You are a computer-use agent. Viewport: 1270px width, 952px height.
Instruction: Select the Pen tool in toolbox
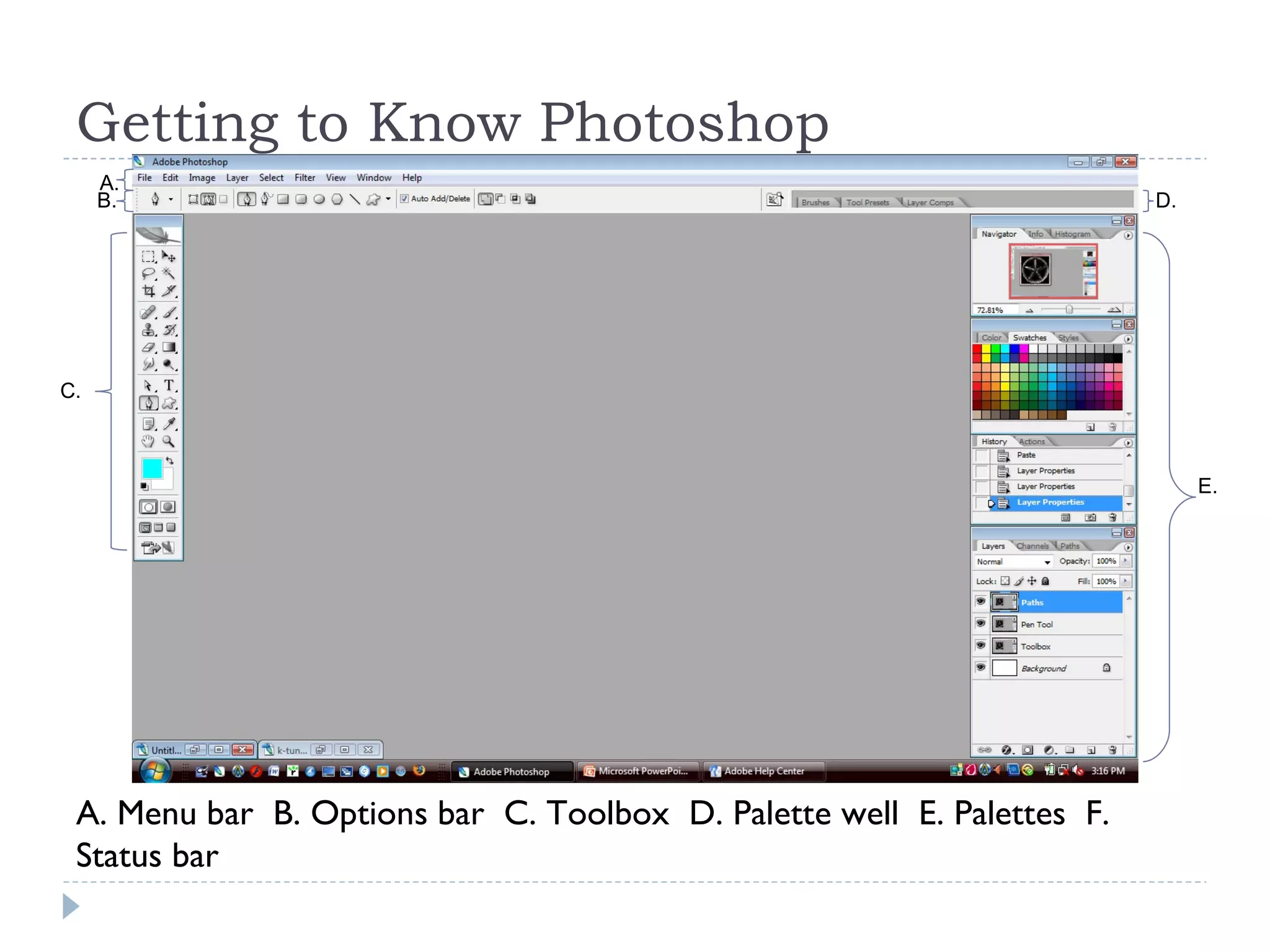click(x=148, y=403)
